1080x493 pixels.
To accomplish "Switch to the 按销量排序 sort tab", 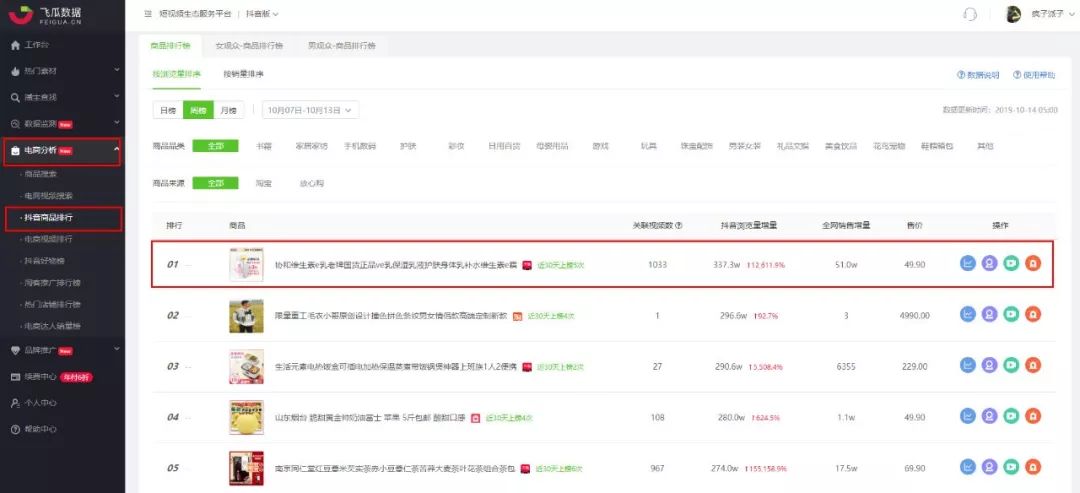I will coord(243,75).
